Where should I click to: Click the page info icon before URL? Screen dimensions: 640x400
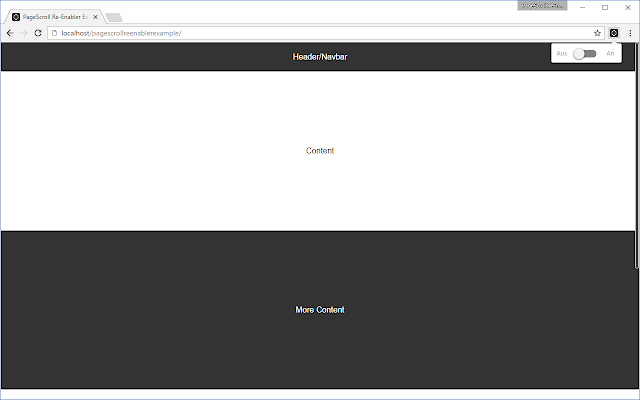click(54, 33)
